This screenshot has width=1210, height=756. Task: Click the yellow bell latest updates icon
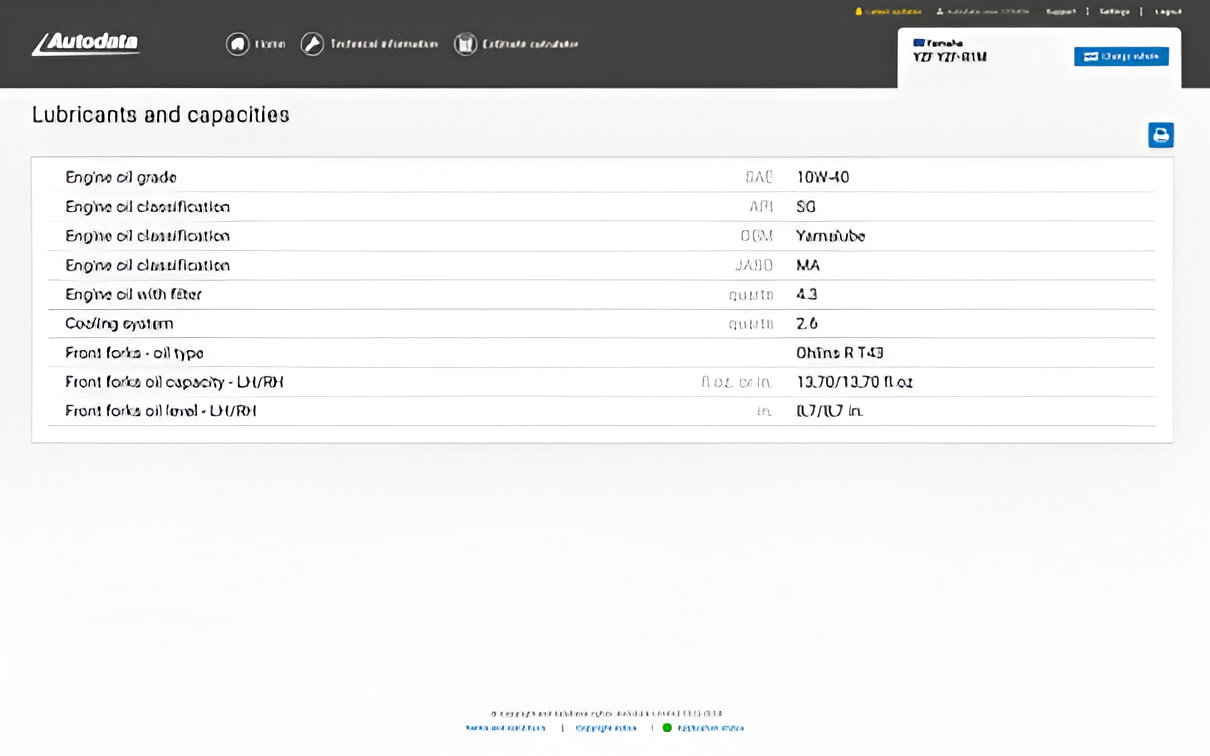(x=858, y=12)
